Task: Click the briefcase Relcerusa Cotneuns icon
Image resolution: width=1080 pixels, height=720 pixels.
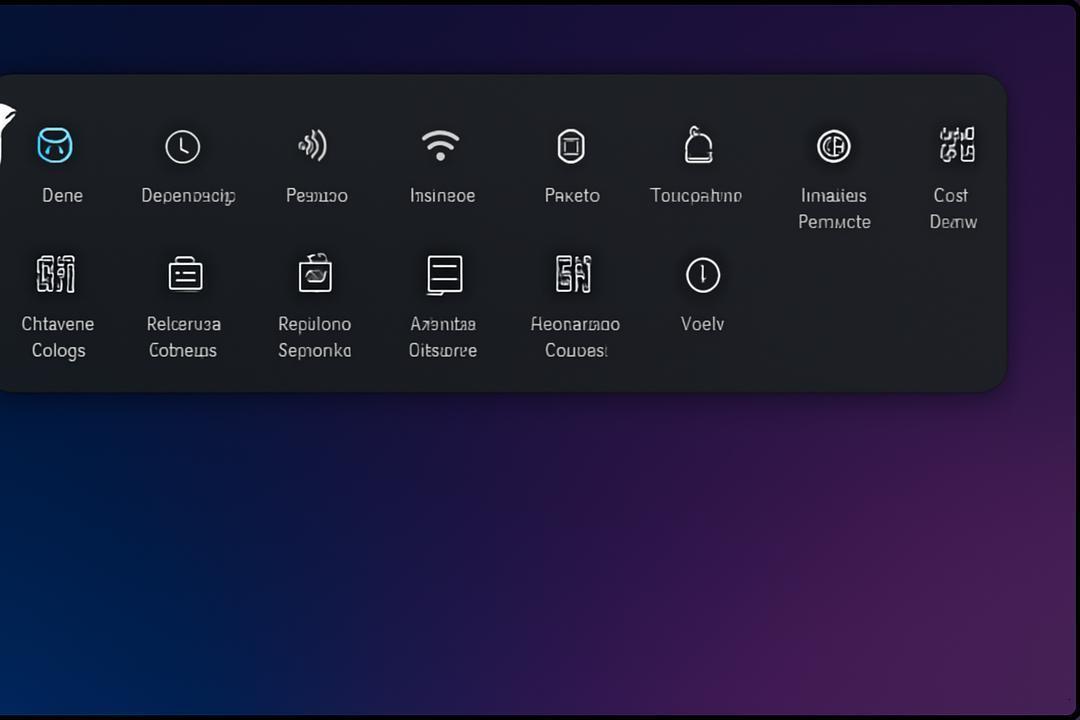Action: [x=185, y=274]
